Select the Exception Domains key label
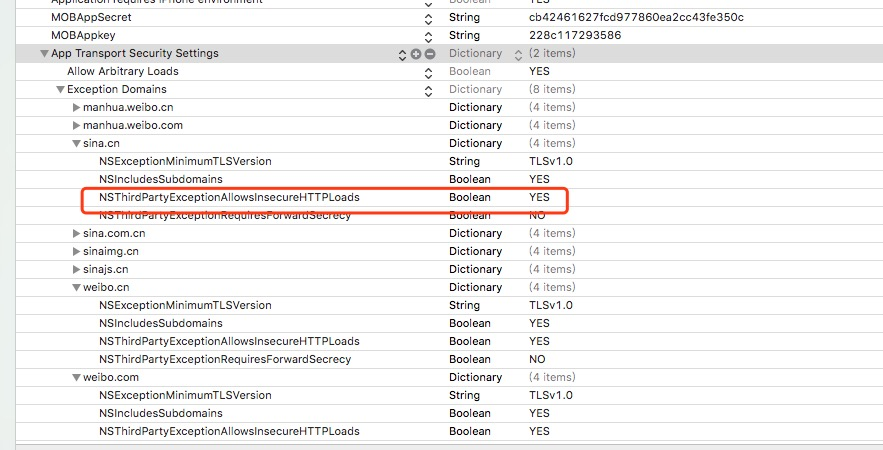The width and height of the screenshot is (883, 450). (x=117, y=90)
